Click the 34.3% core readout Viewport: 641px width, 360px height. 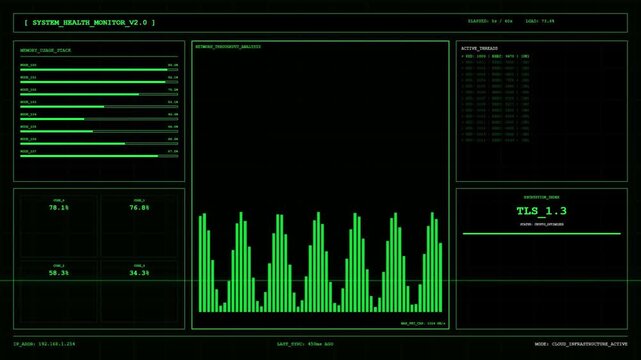tap(139, 273)
